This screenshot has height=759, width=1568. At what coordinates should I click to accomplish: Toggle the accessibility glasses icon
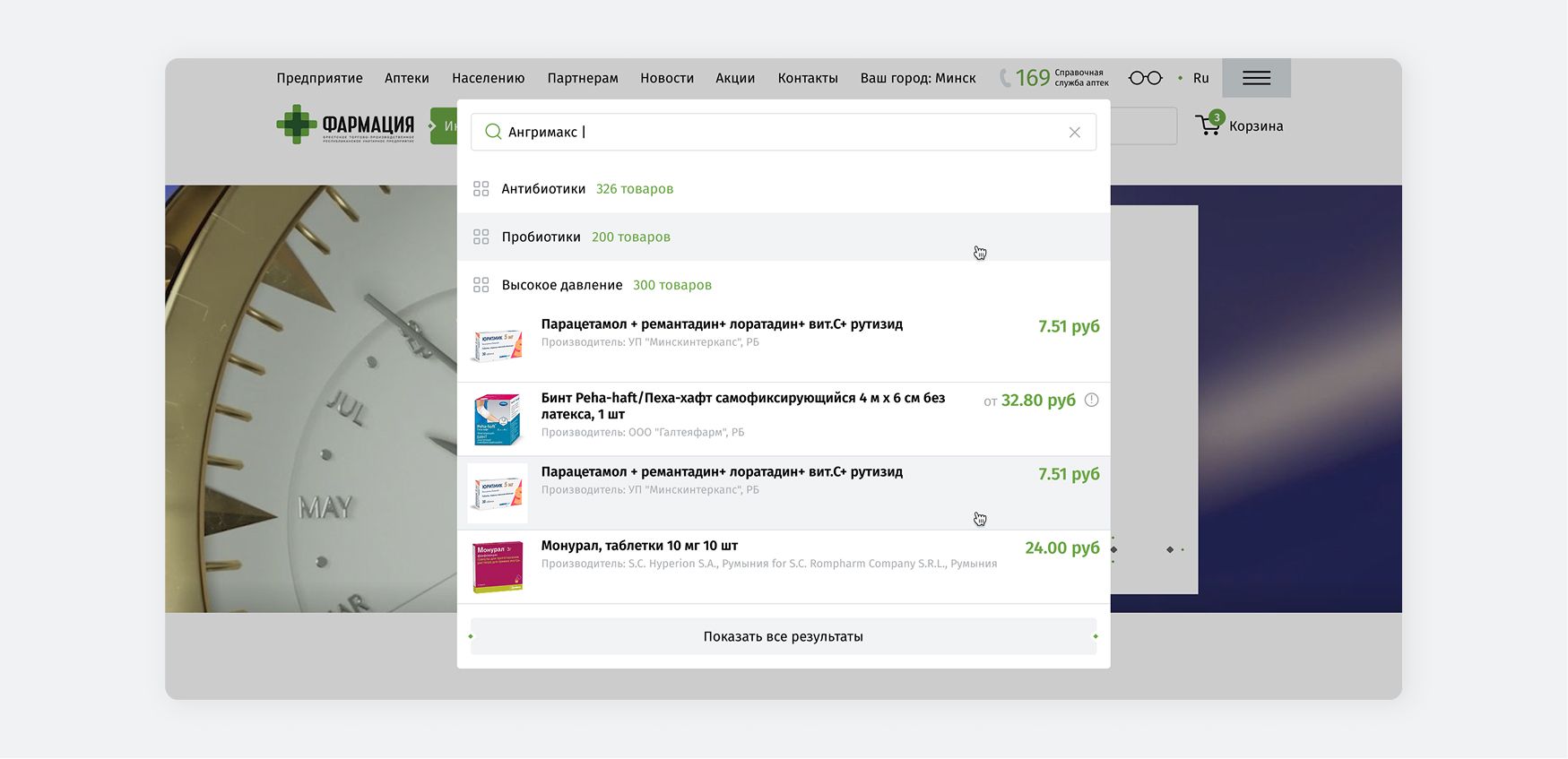click(x=1145, y=78)
